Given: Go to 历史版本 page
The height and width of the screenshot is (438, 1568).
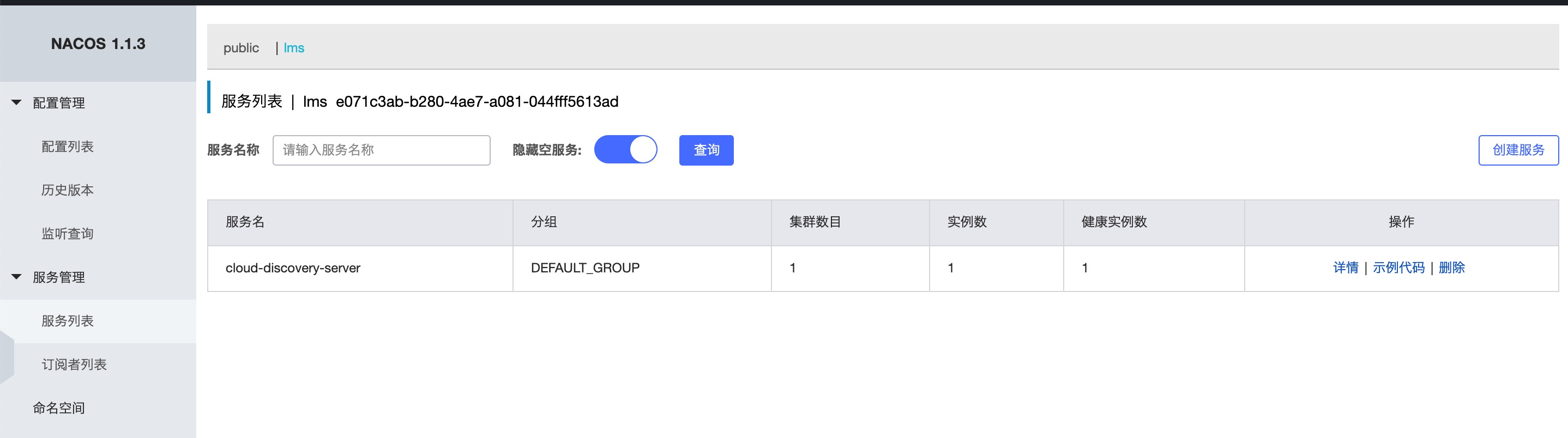Looking at the screenshot, I should 68,191.
